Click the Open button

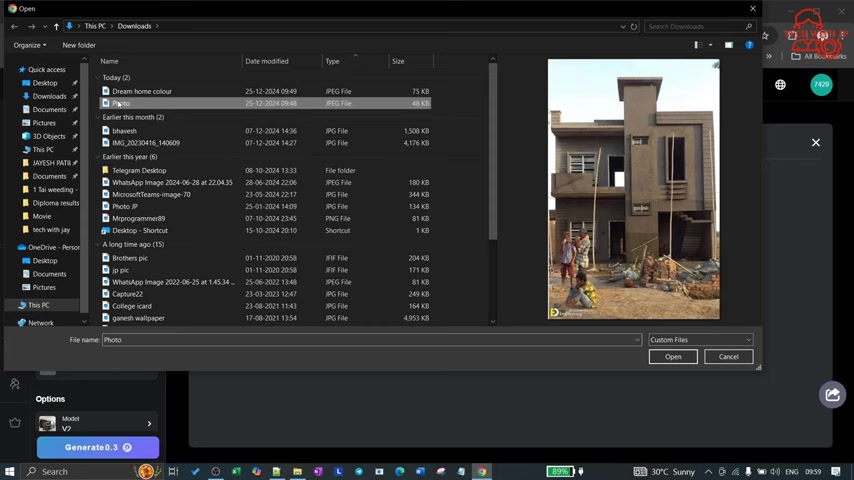(x=673, y=357)
